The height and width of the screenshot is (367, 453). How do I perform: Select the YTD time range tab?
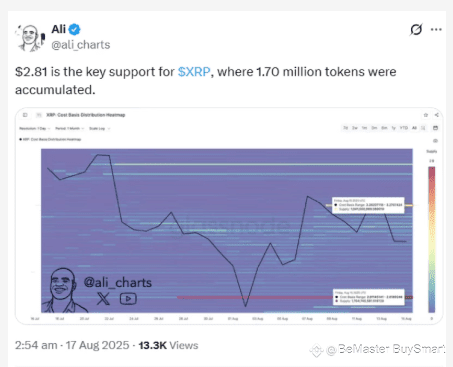(404, 128)
